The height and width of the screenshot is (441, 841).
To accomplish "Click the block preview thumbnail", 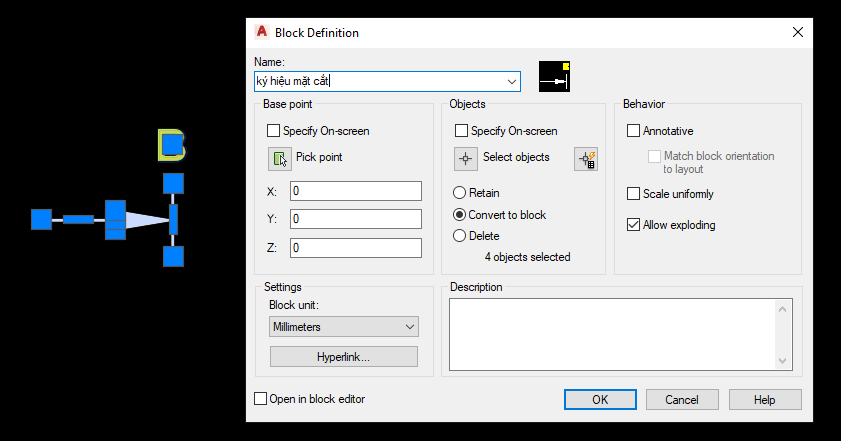I will 554,76.
